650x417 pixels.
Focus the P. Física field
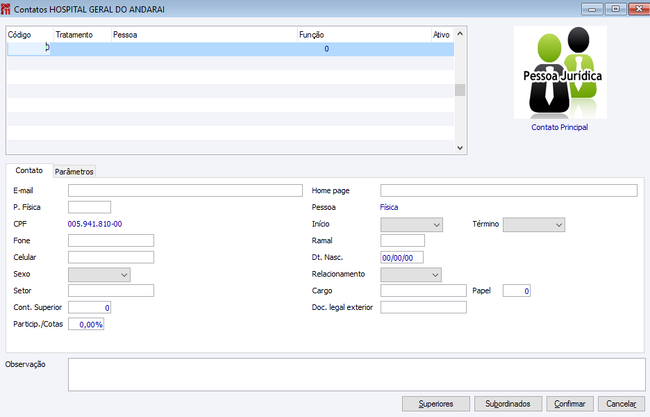(x=90, y=207)
